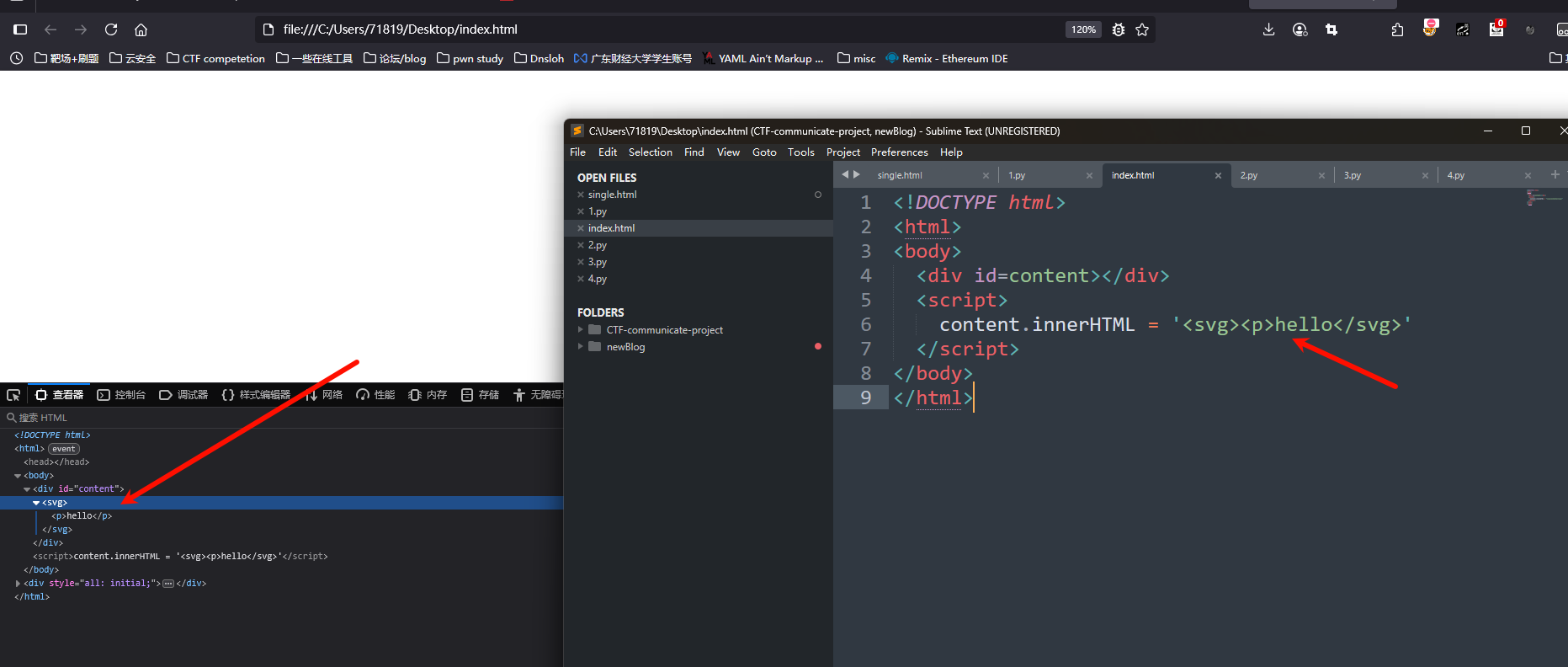Image resolution: width=1568 pixels, height=667 pixels.
Task: Open the 广东财经大学学生账号 bookmark
Action: 632,58
